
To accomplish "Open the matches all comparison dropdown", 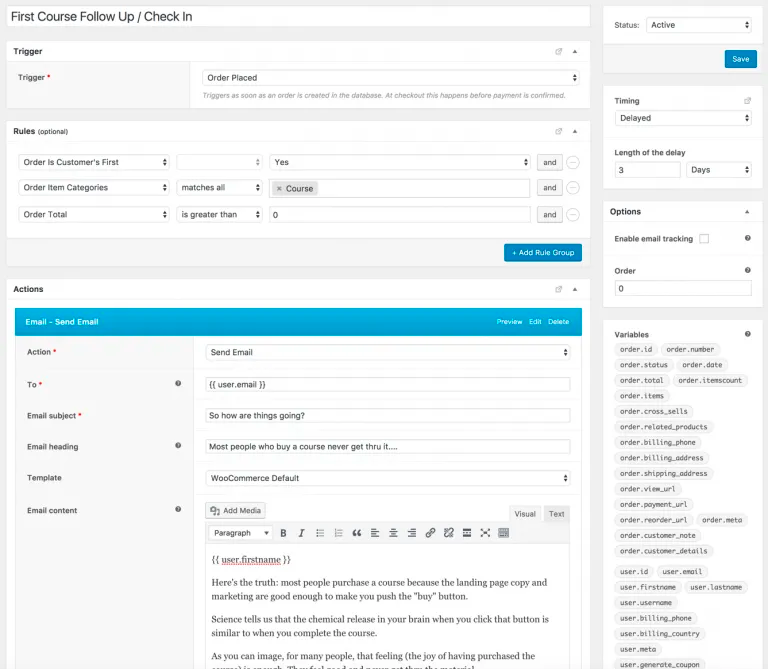I will (x=219, y=188).
